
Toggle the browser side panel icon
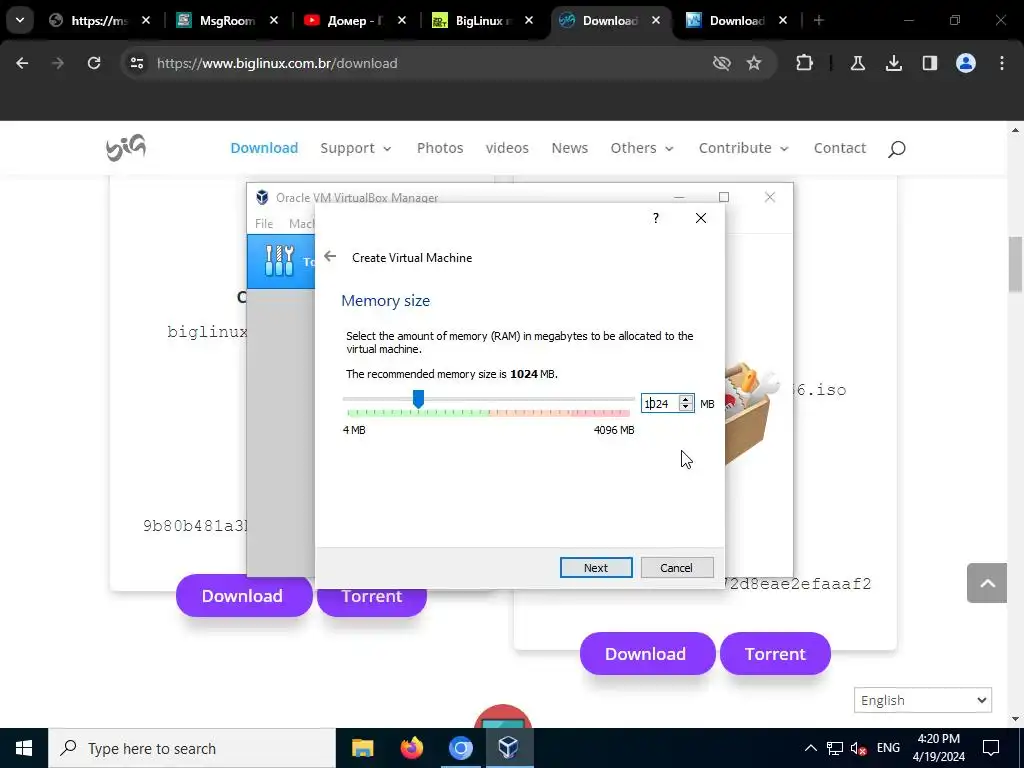point(929,63)
